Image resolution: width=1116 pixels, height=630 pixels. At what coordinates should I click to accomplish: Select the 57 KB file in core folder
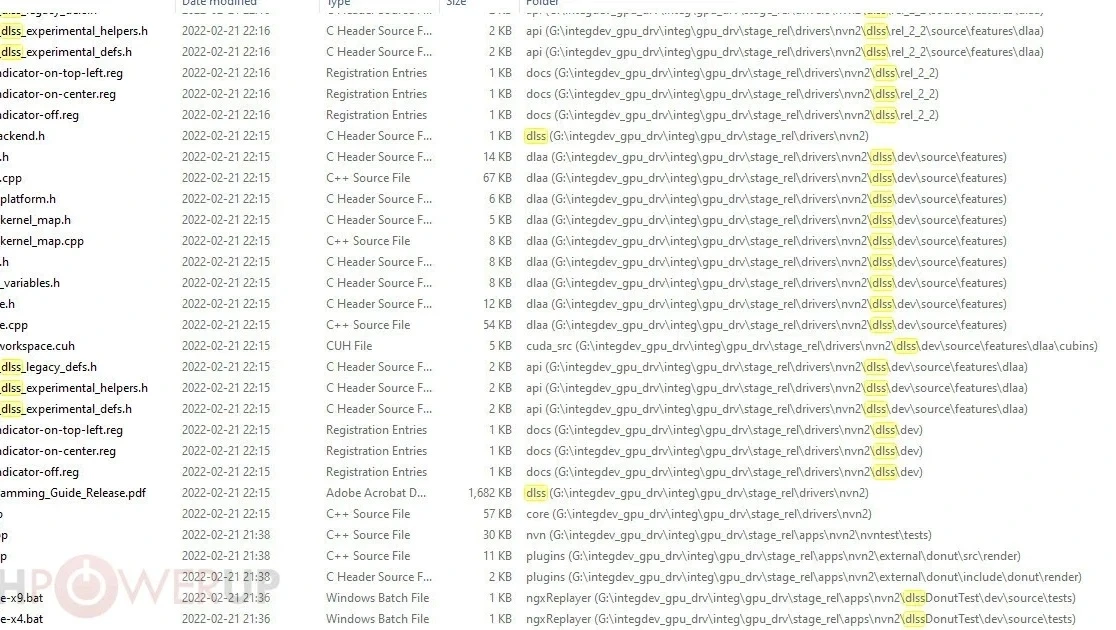[4, 514]
